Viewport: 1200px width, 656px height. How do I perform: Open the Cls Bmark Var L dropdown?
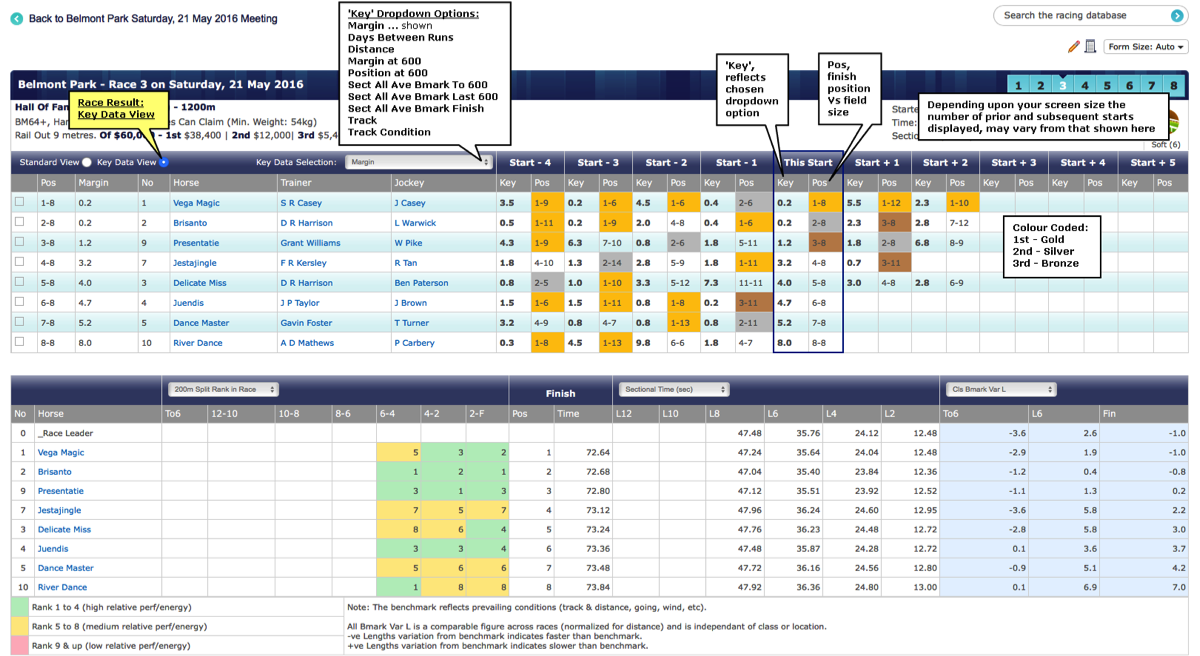[x=1000, y=390]
